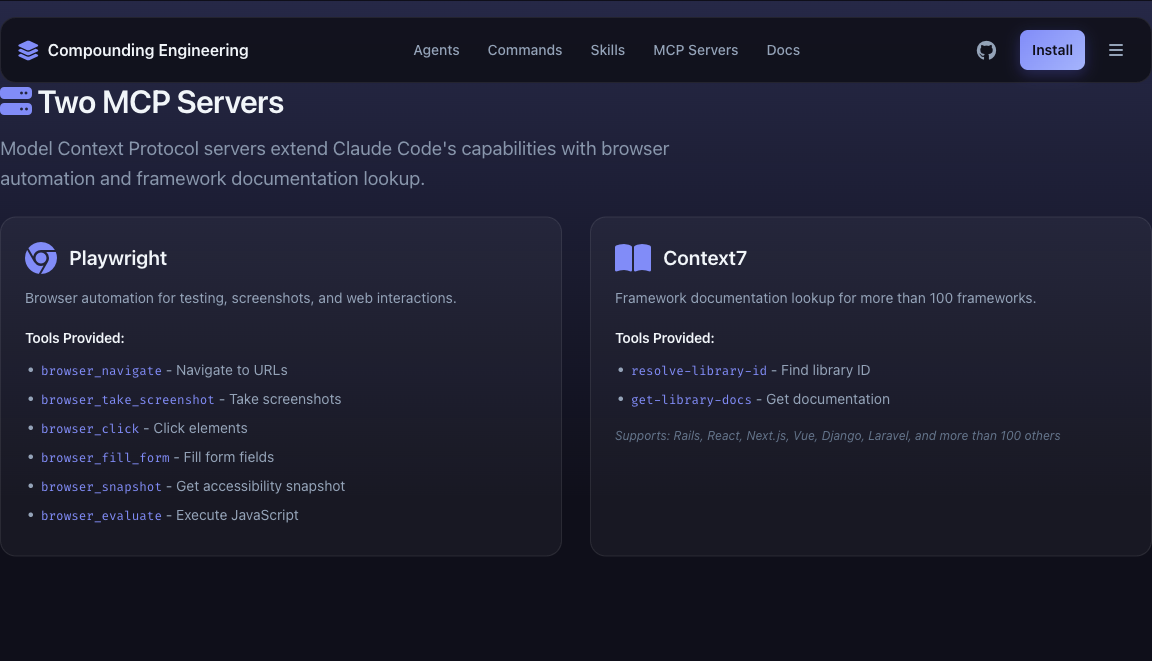Viewport: 1152px width, 661px height.
Task: Click the Playwright Chrome browser icon
Action: (41, 258)
